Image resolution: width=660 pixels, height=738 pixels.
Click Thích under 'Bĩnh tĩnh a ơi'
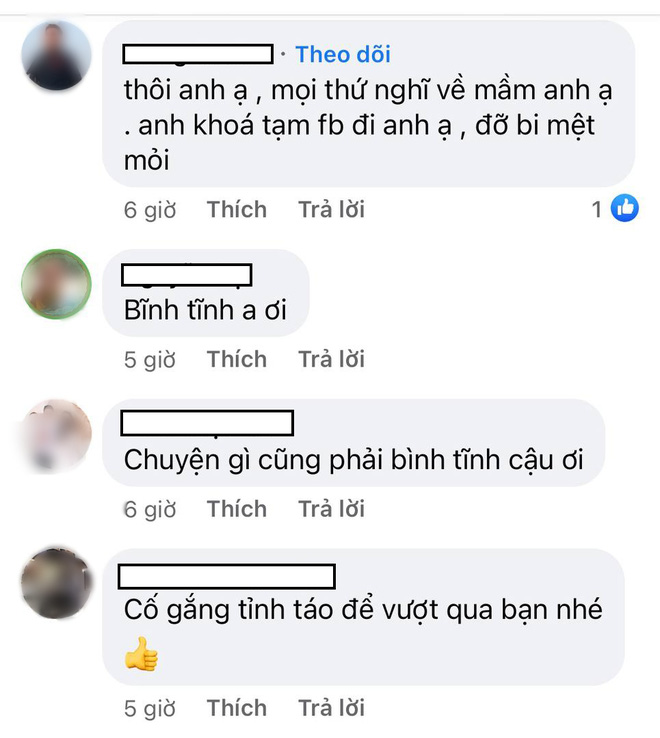pyautogui.click(x=237, y=359)
